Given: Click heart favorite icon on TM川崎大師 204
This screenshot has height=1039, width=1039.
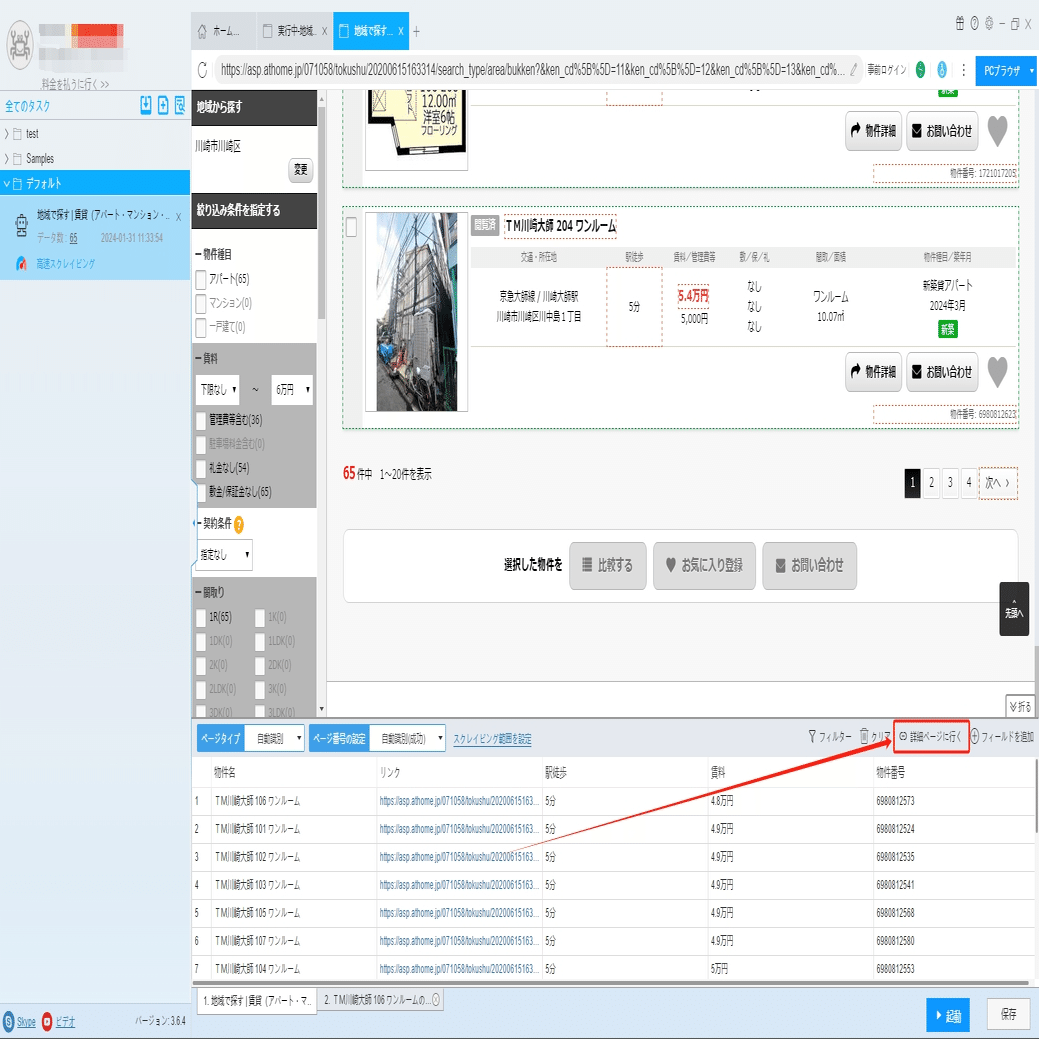Looking at the screenshot, I should point(997,372).
